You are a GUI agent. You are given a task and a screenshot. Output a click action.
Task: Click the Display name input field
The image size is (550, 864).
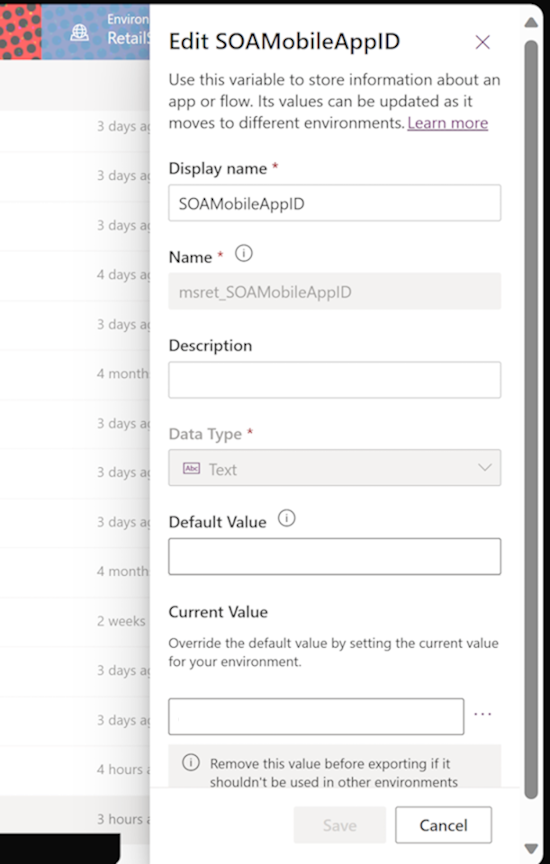[x=335, y=203]
